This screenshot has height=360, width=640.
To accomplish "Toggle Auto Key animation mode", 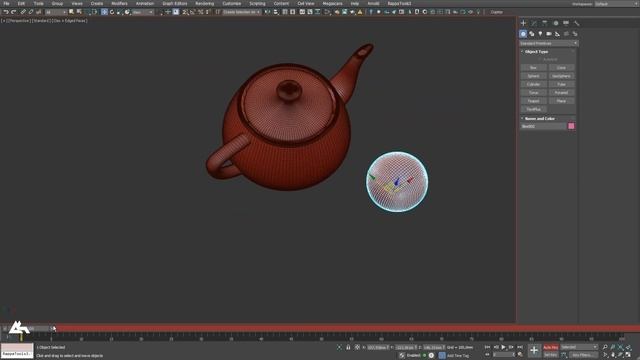I will coord(551,347).
